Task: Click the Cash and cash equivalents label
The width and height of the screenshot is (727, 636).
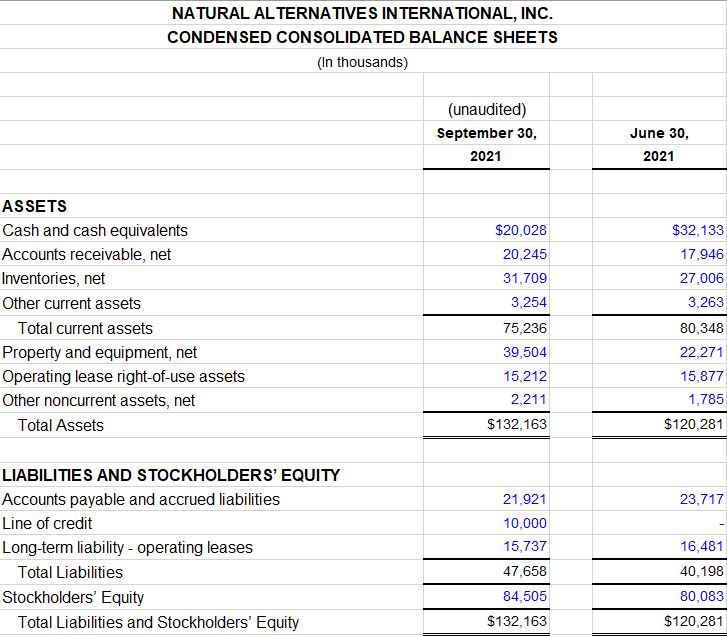Action: pyautogui.click(x=95, y=230)
